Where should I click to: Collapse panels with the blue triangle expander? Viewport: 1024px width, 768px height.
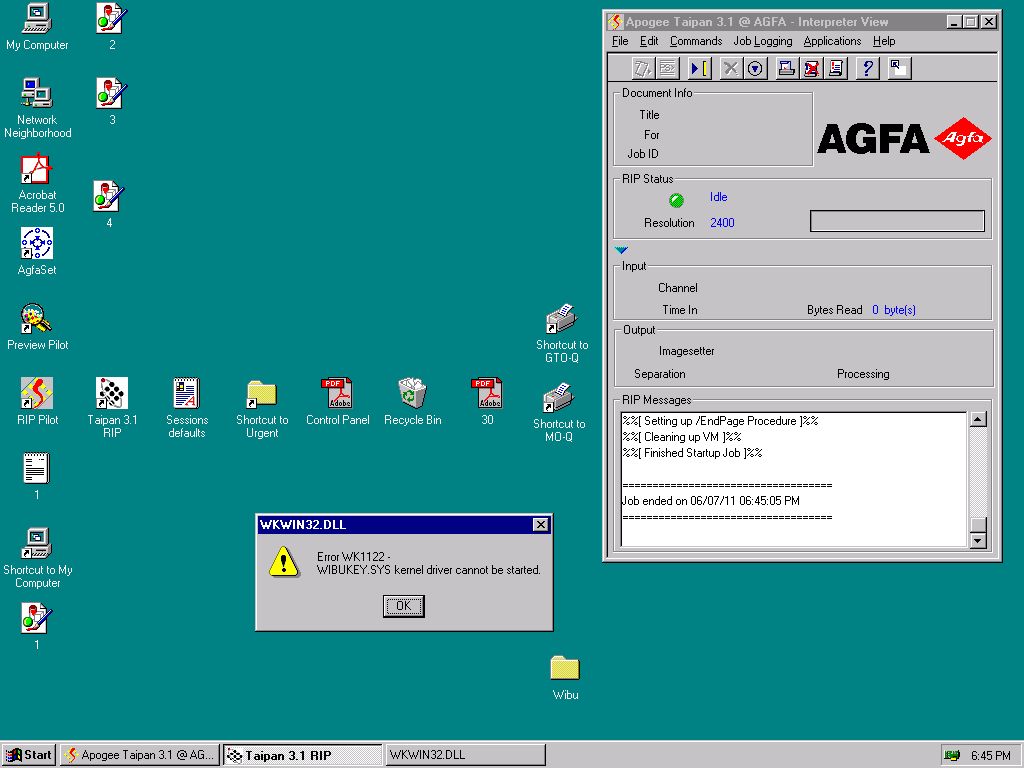pos(621,250)
